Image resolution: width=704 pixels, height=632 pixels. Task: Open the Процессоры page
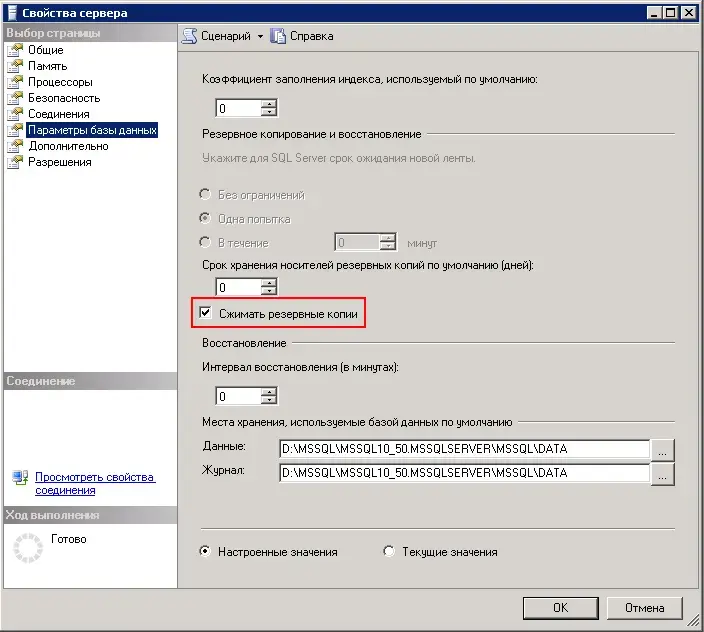pos(60,82)
